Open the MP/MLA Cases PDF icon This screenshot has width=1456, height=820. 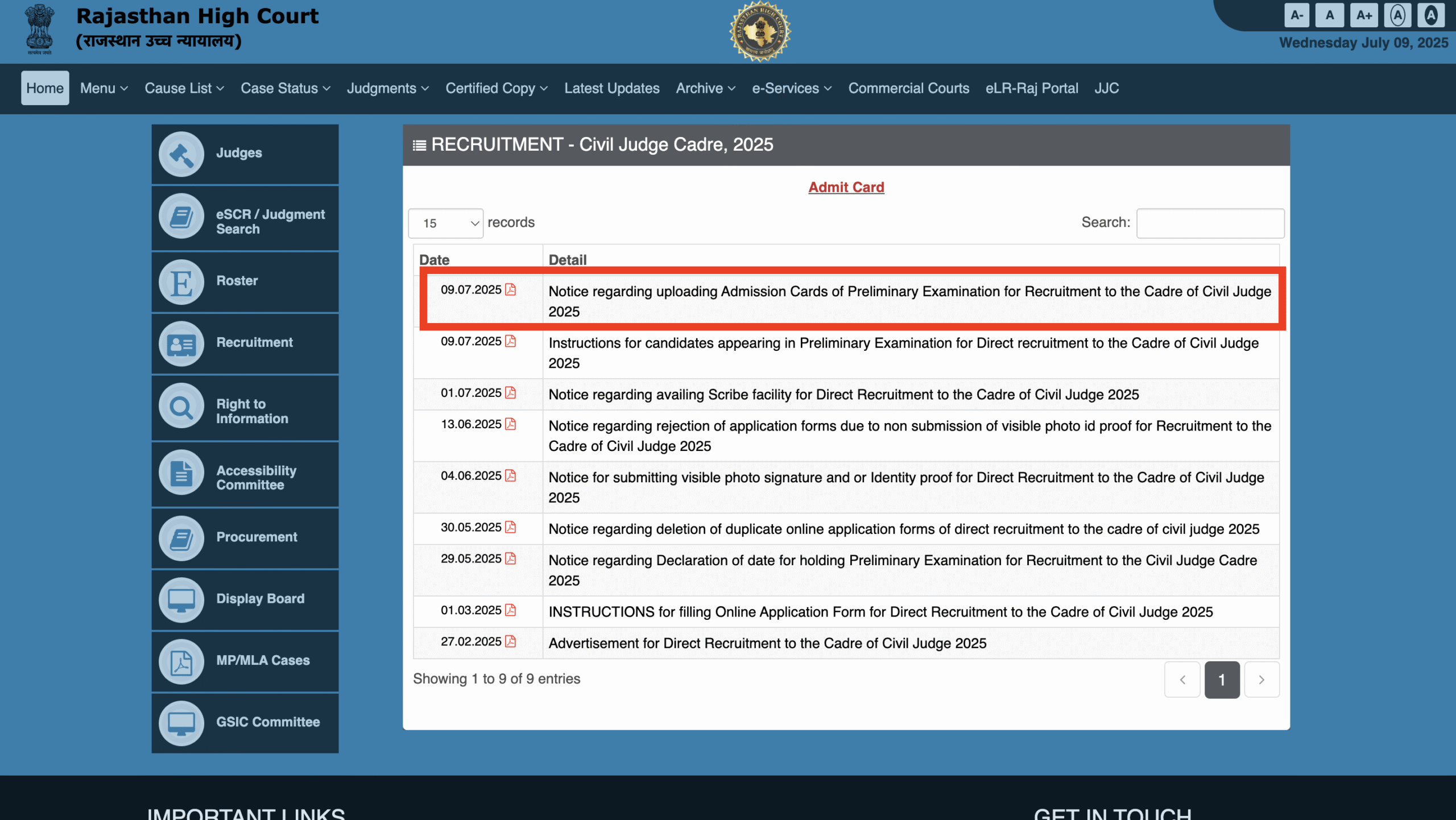click(181, 662)
